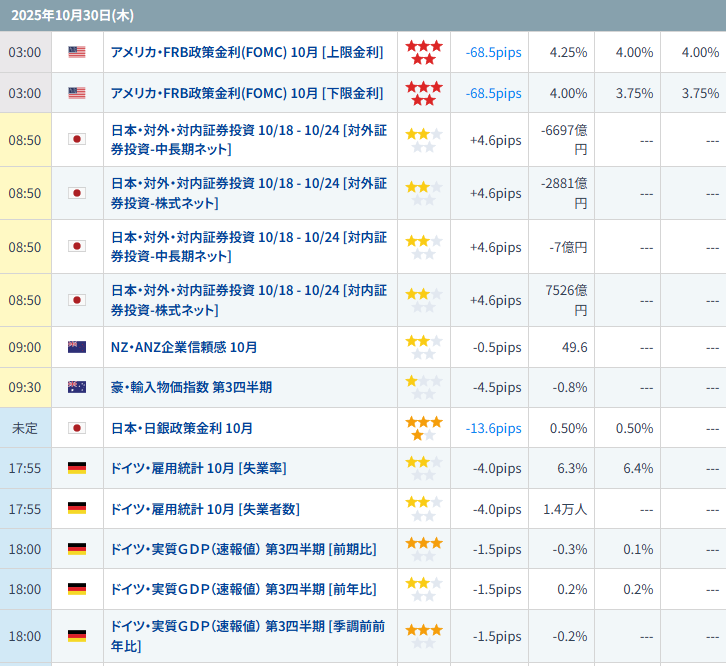Select ドイツ・雇用統計 10月 失業者数 link
Screen dimensions: 726x666
pos(205,509)
